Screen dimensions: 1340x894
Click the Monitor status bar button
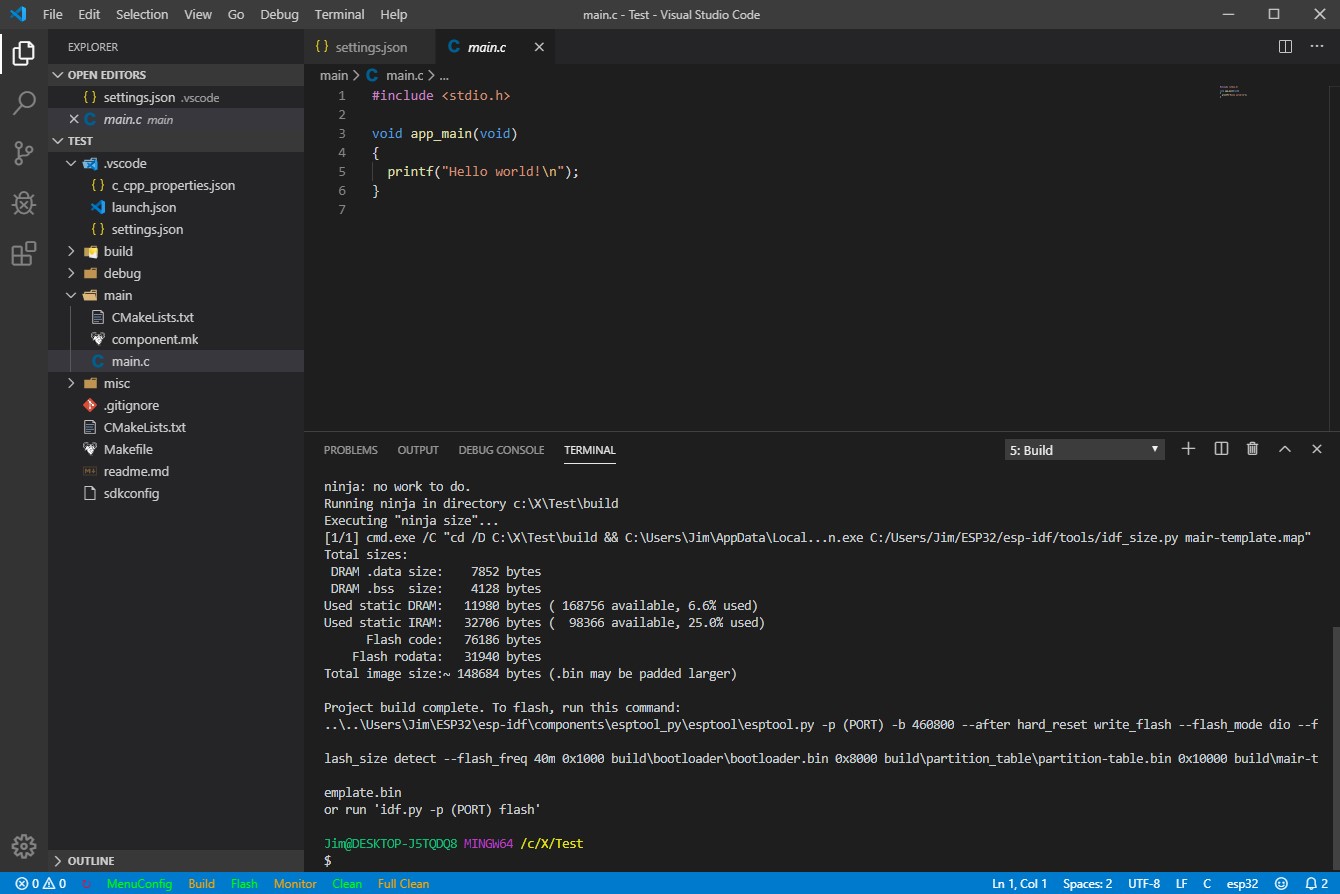tap(295, 884)
